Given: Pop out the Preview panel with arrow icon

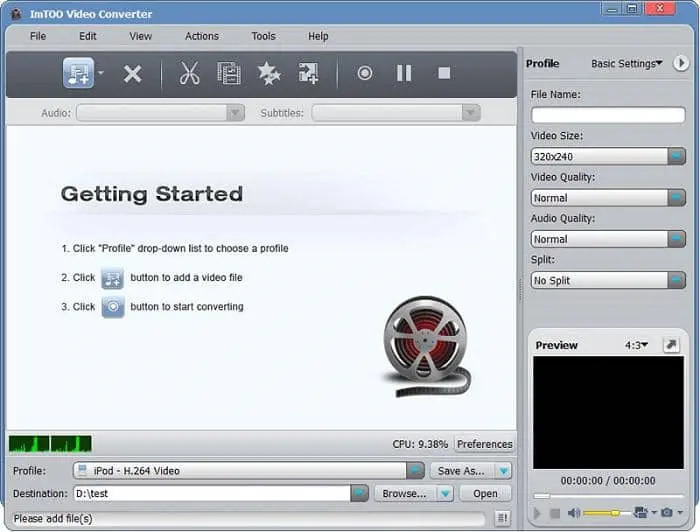Looking at the screenshot, I should tap(670, 345).
